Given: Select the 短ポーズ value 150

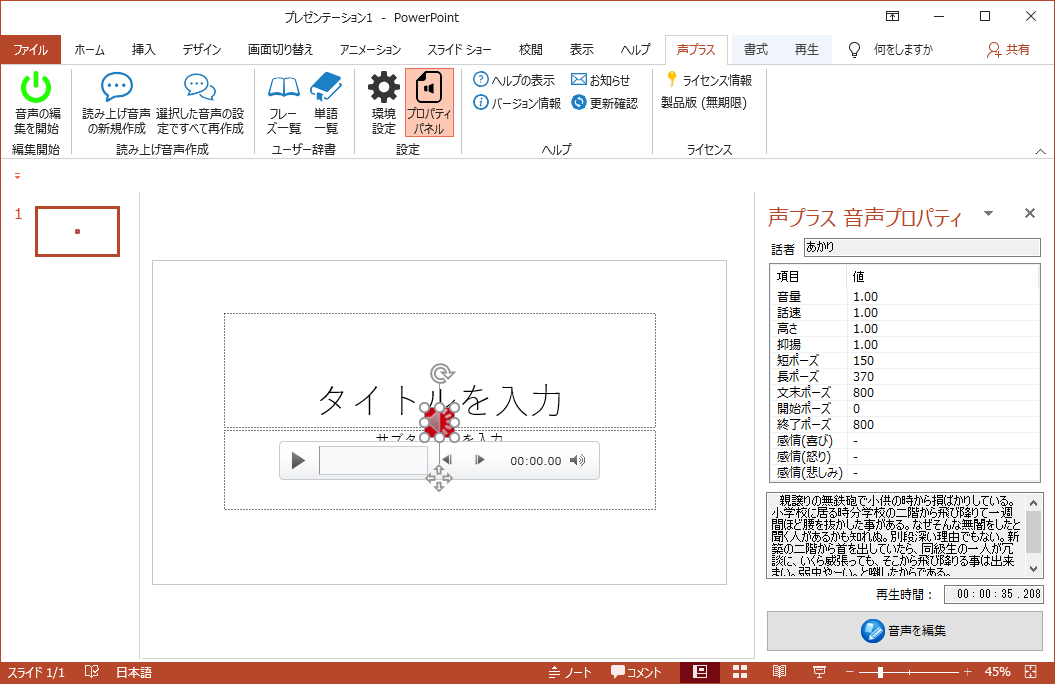Looking at the screenshot, I should coord(863,360).
